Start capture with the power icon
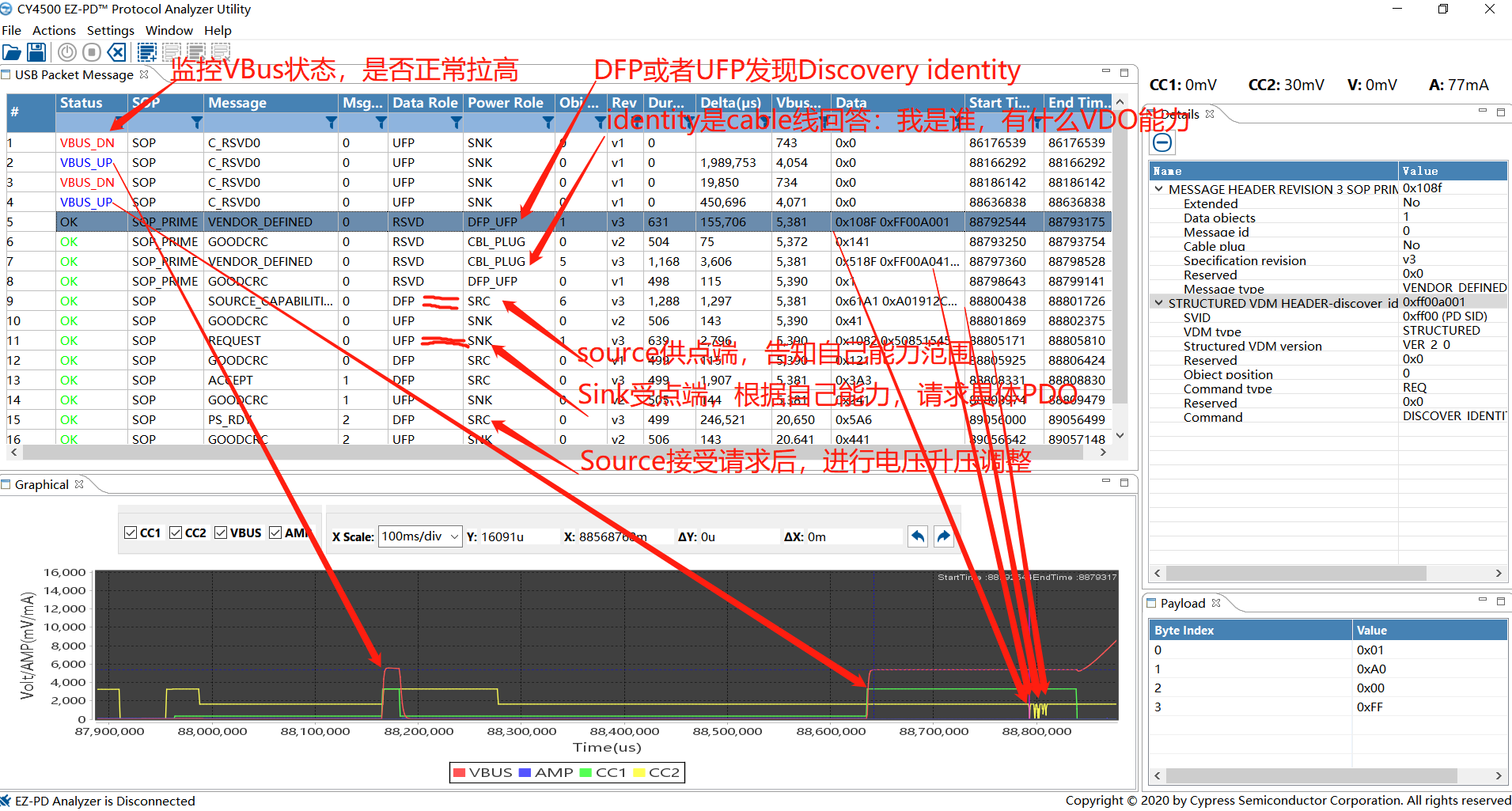This screenshot has height=811, width=1512. [x=67, y=53]
